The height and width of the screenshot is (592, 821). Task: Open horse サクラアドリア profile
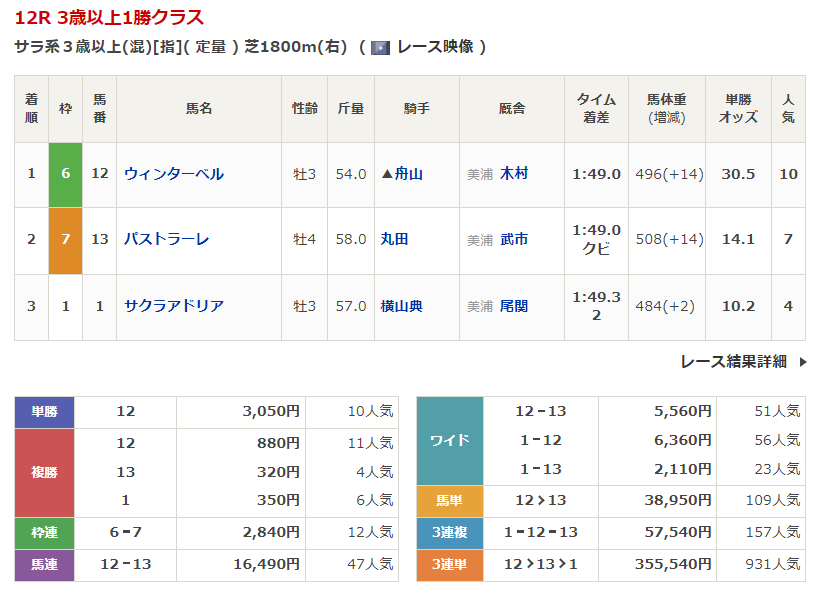(x=174, y=306)
